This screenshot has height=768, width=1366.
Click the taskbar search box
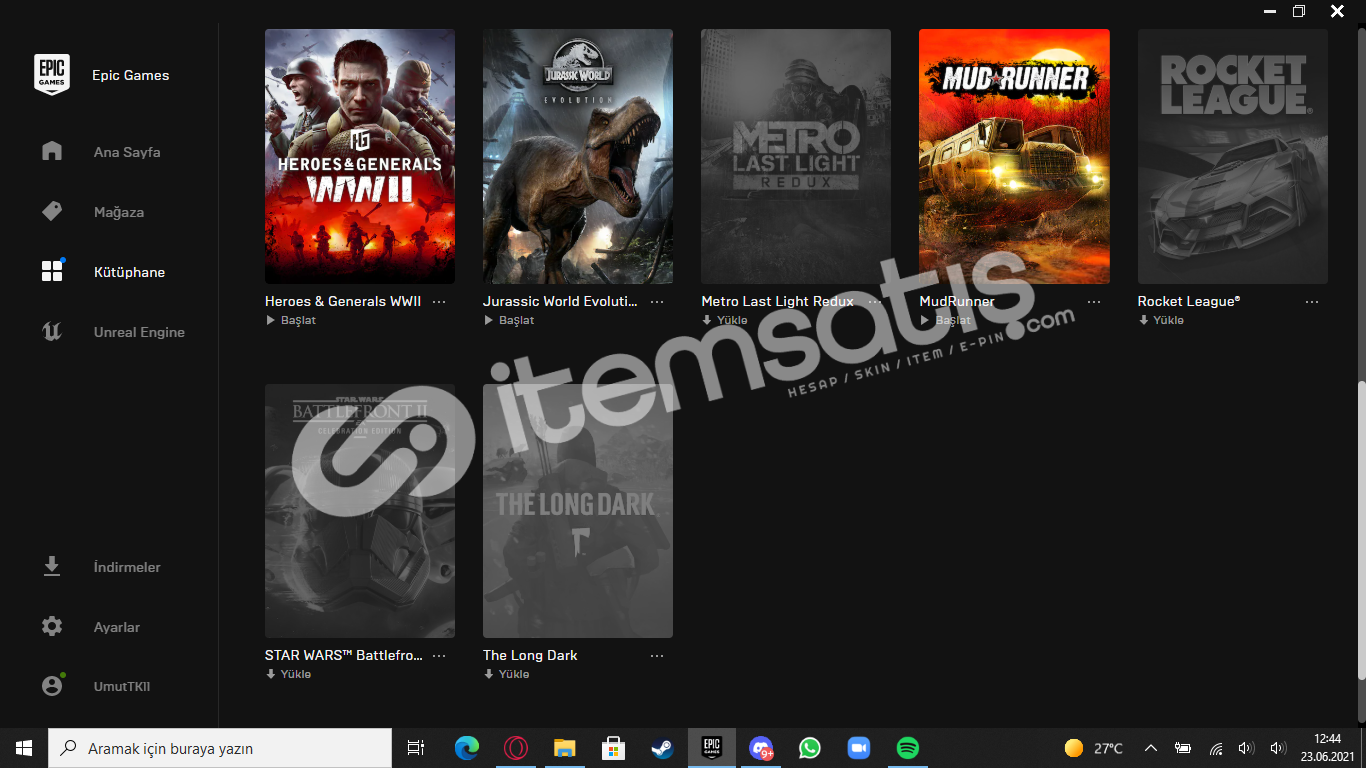(x=220, y=748)
